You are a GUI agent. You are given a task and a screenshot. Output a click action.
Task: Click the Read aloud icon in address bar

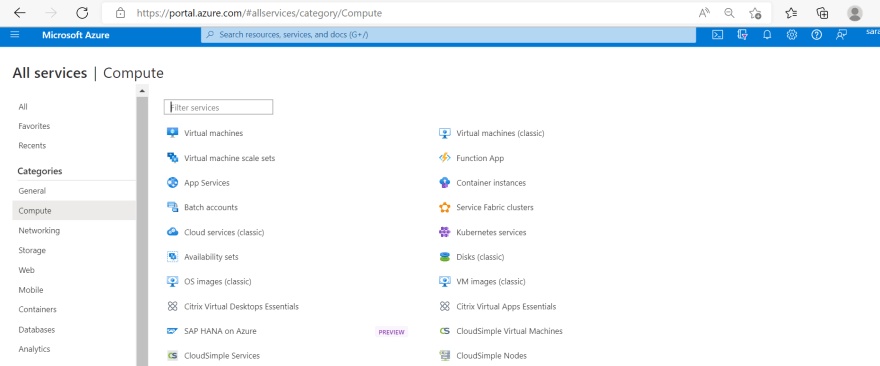(704, 13)
